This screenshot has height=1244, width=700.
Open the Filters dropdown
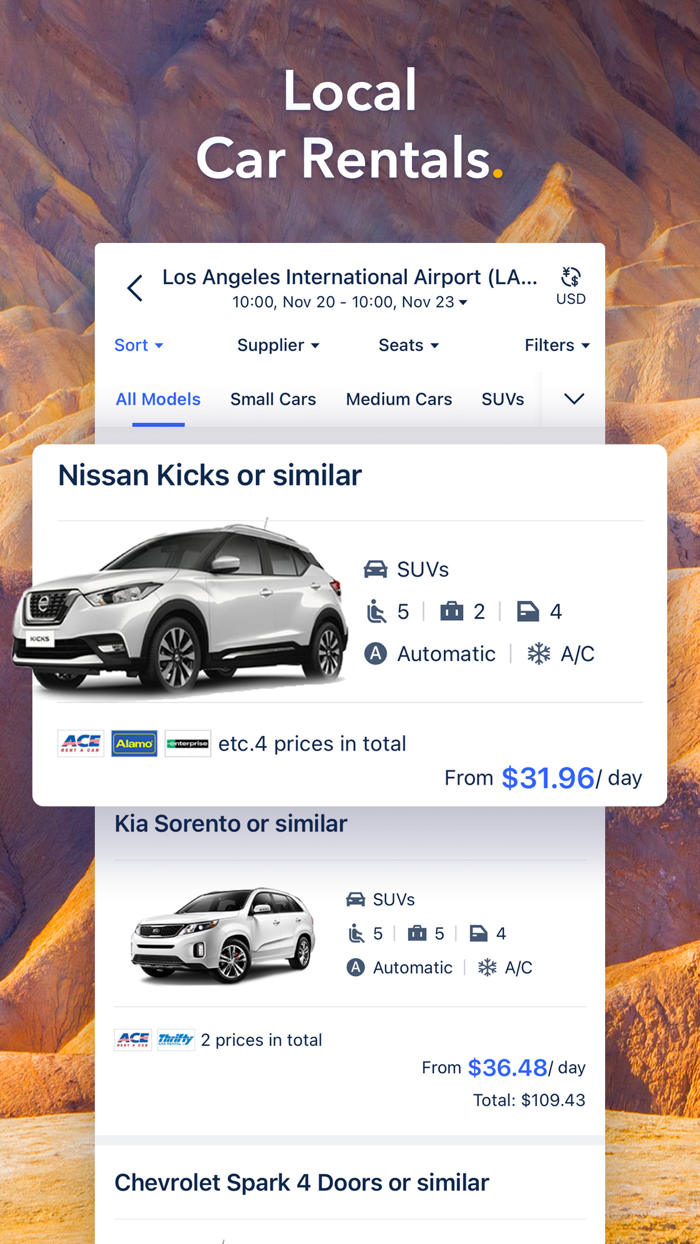tap(557, 345)
